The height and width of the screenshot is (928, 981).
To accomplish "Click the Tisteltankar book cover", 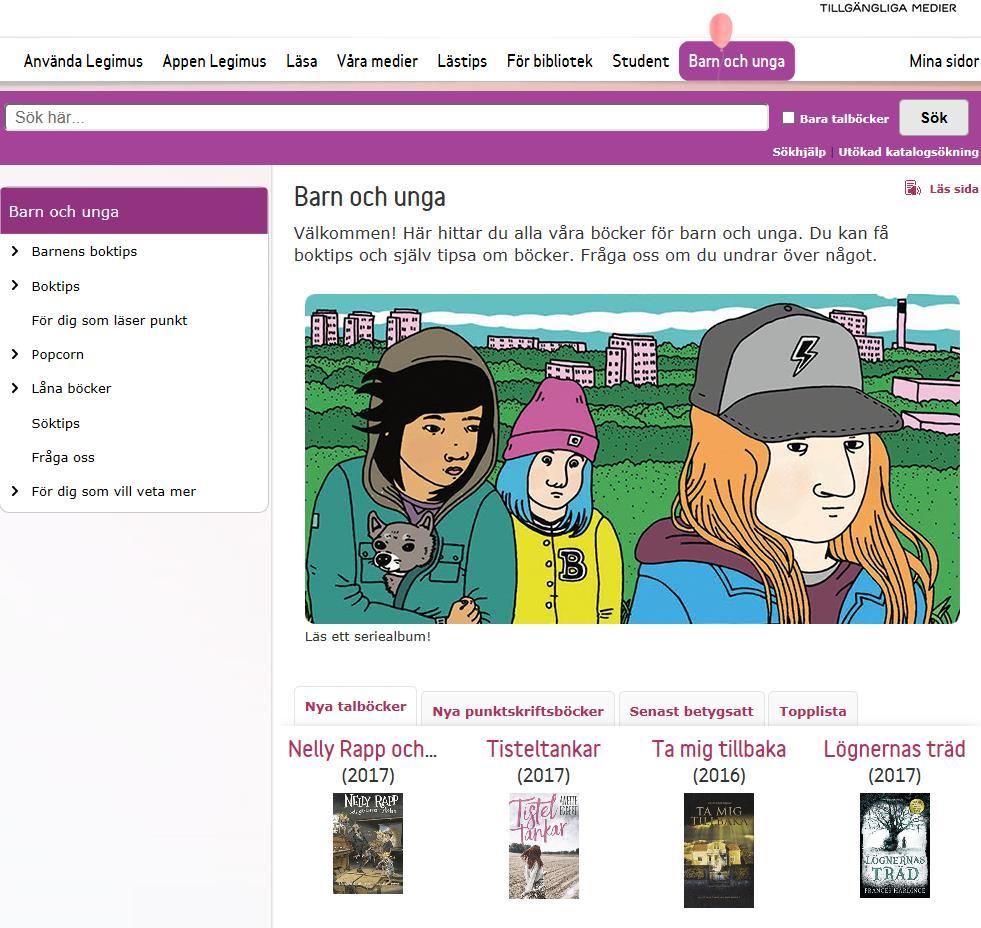I will click(544, 846).
